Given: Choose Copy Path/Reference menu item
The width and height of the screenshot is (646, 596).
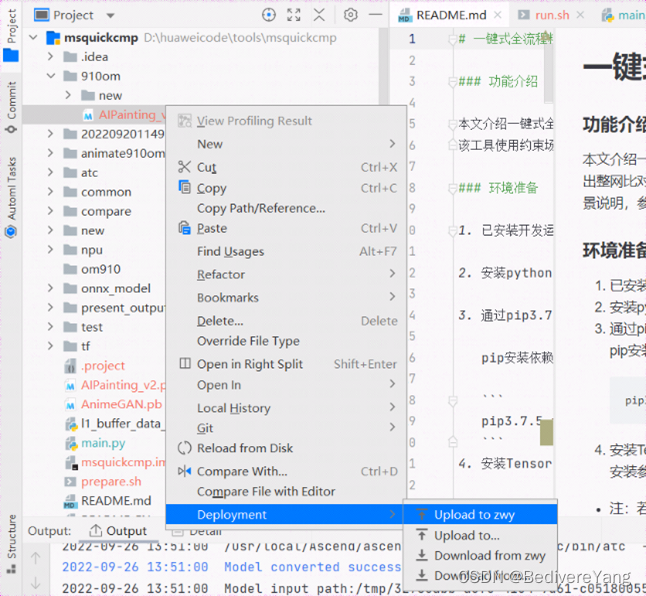Looking at the screenshot, I should (286, 208).
